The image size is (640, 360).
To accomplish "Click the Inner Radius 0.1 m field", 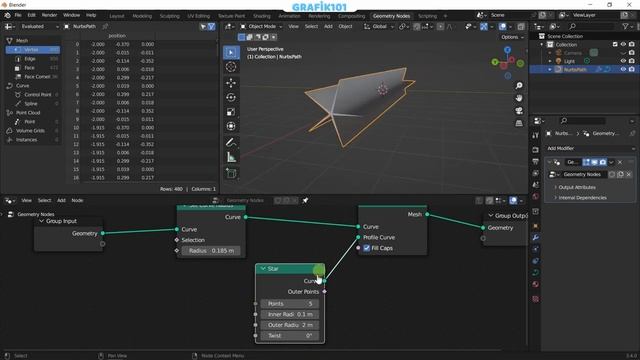I will click(x=289, y=314).
